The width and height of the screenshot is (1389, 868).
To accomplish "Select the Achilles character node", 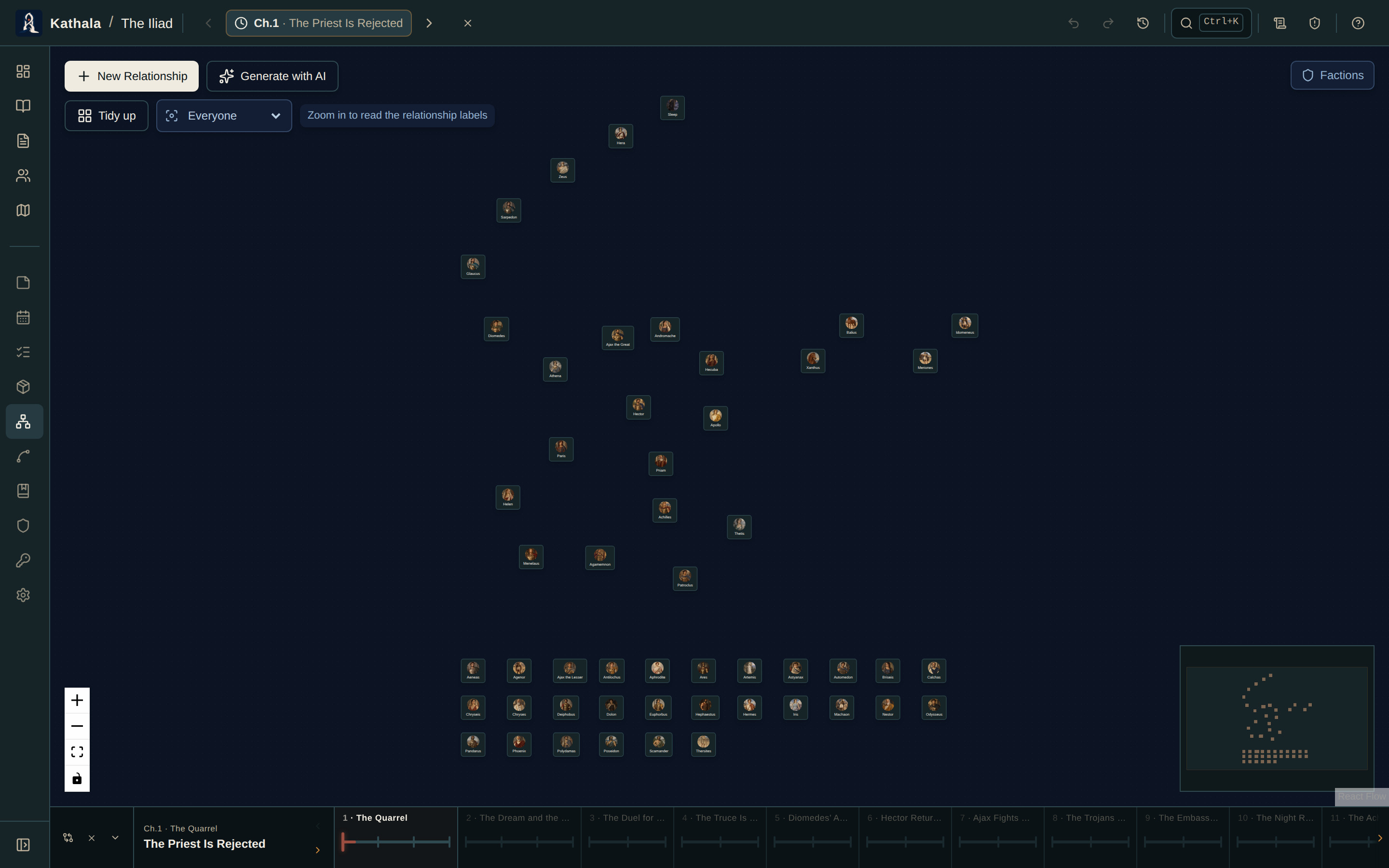I will [x=665, y=510].
